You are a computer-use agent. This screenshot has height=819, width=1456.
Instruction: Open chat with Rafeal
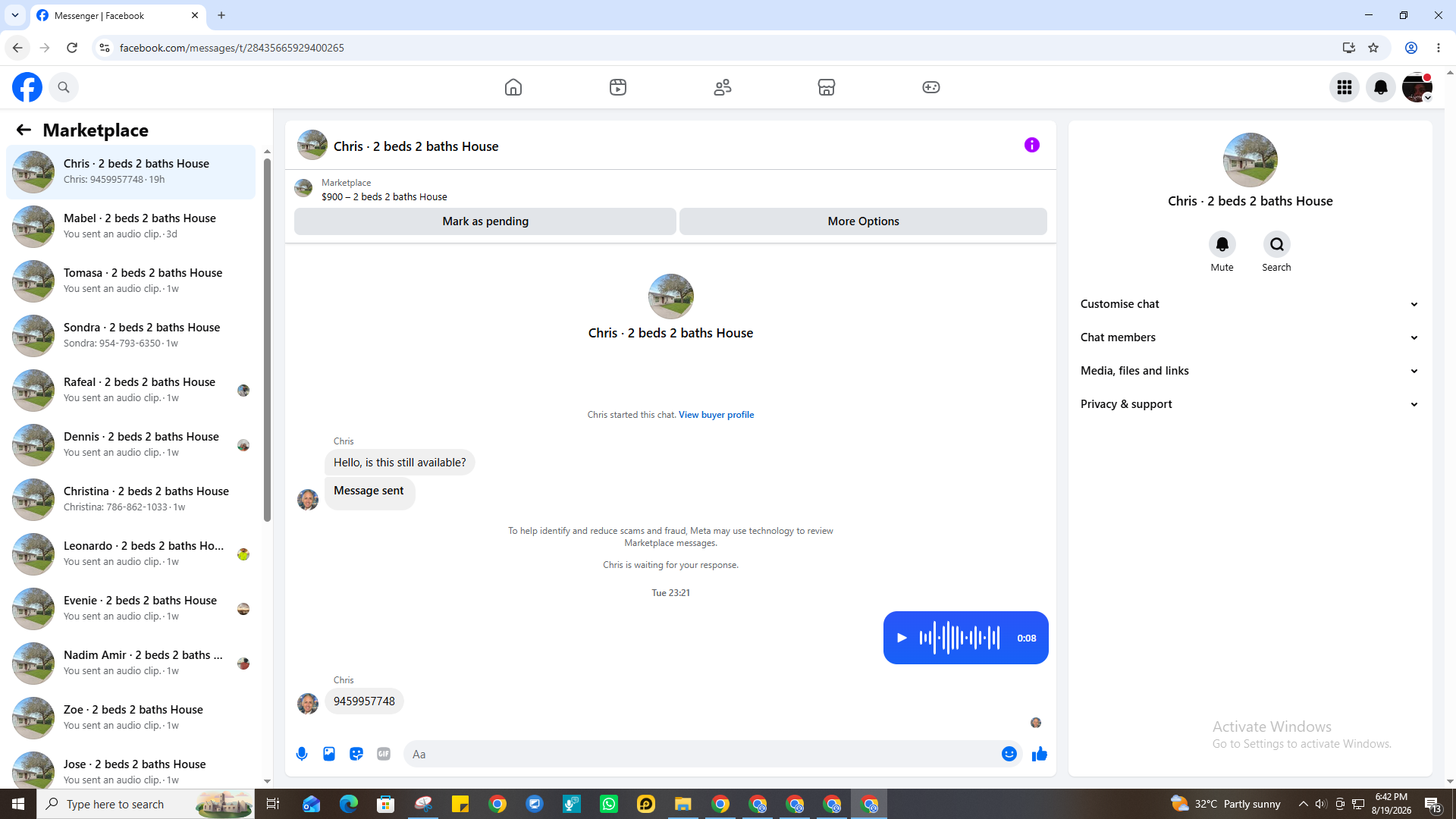pyautogui.click(x=130, y=391)
